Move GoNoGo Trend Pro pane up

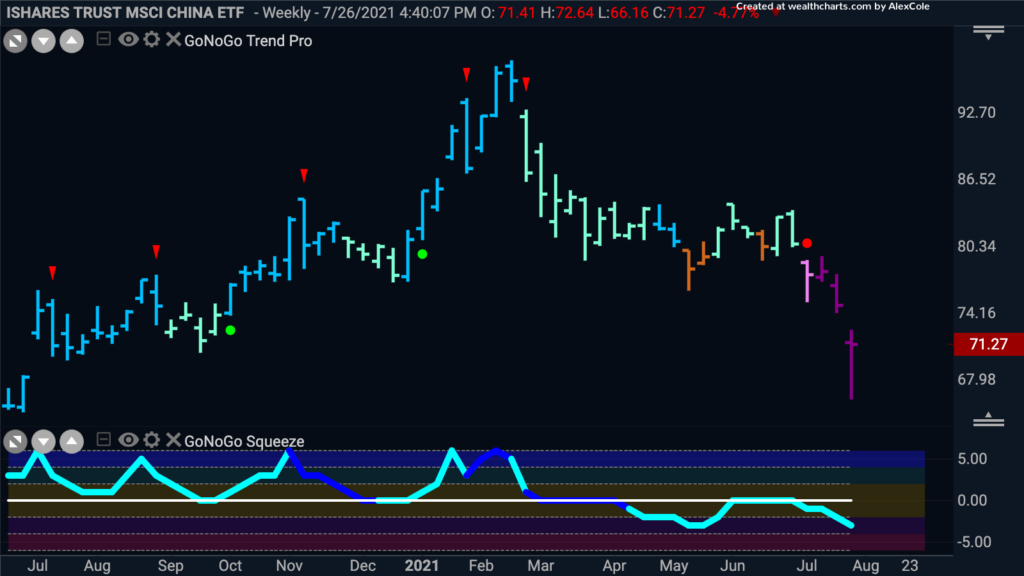(72, 41)
